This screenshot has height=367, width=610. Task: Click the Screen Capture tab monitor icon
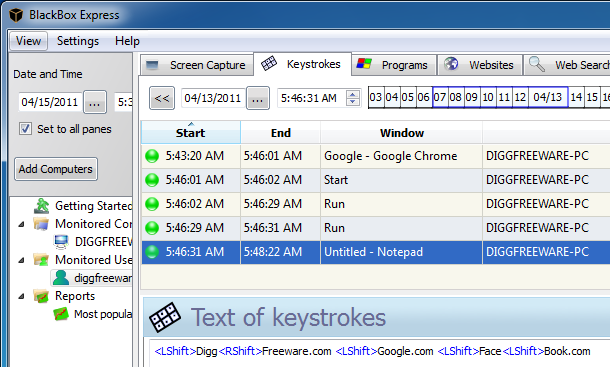(152, 65)
